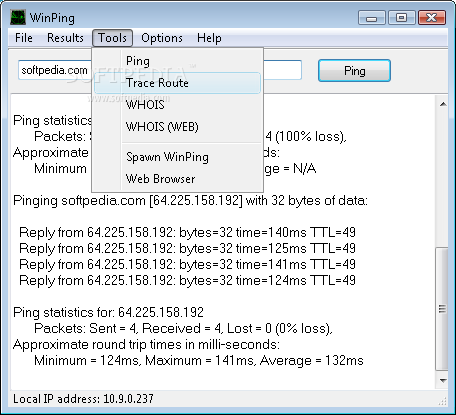456x415 pixels.
Task: Click the scrollbar down arrow
Action: tap(443, 380)
